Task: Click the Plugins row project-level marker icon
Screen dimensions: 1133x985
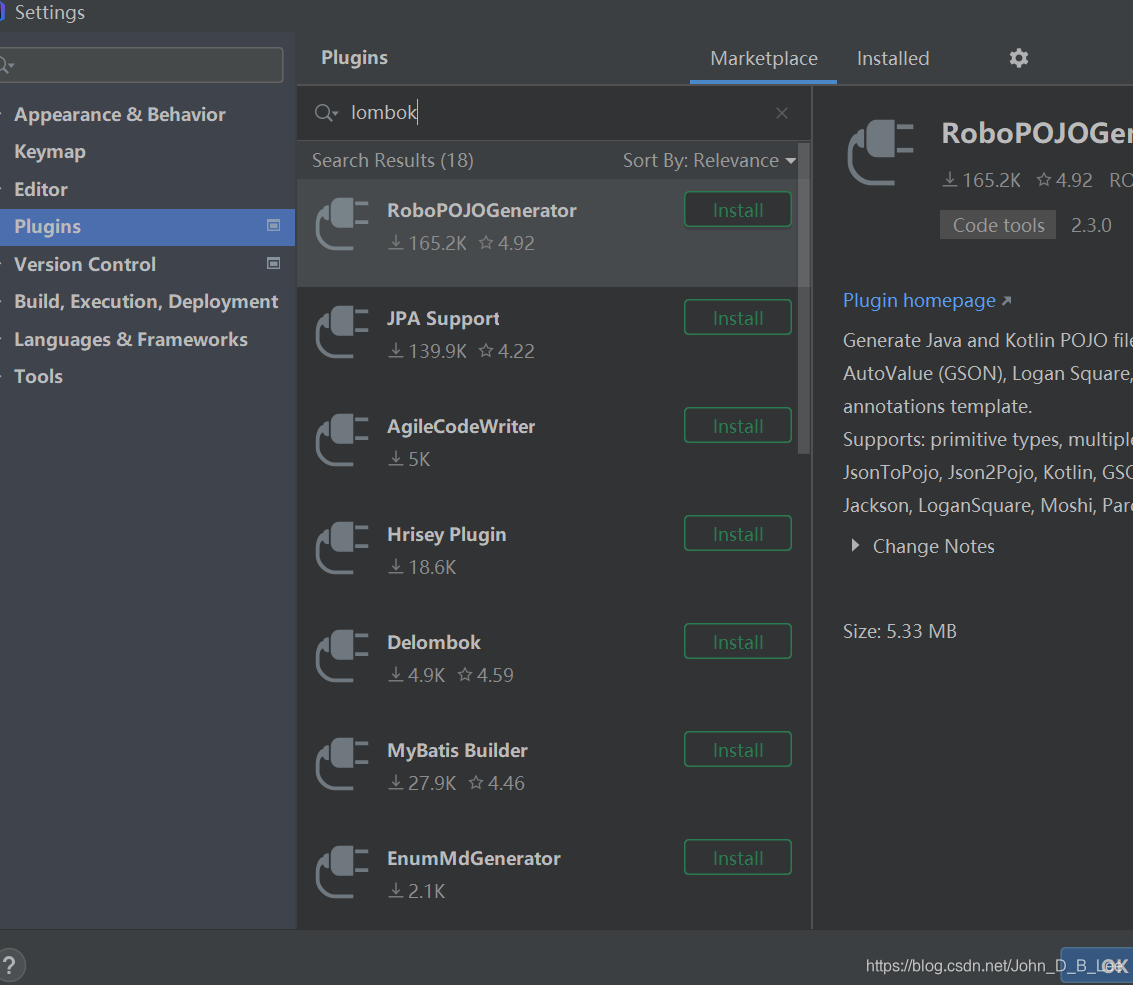Action: [274, 225]
